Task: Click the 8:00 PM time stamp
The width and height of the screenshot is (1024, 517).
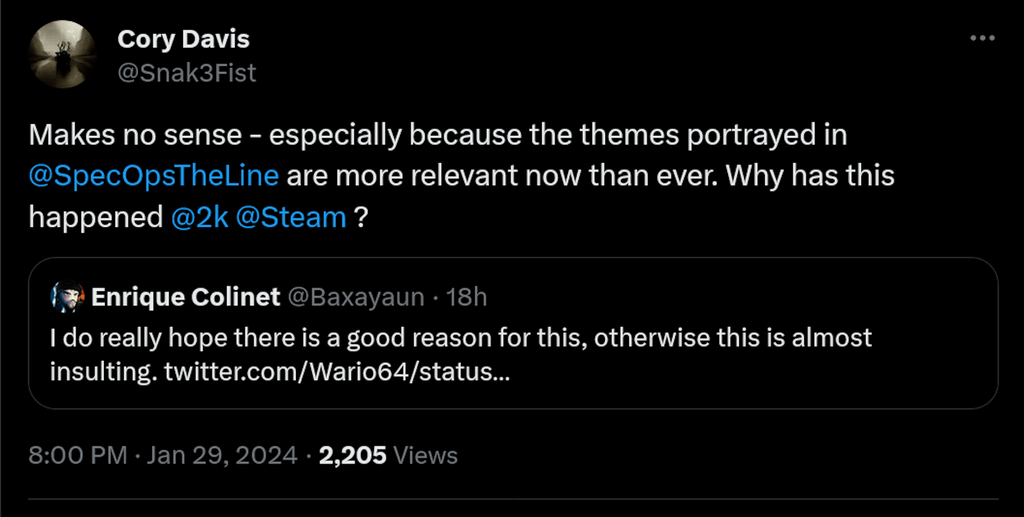Action: point(78,456)
